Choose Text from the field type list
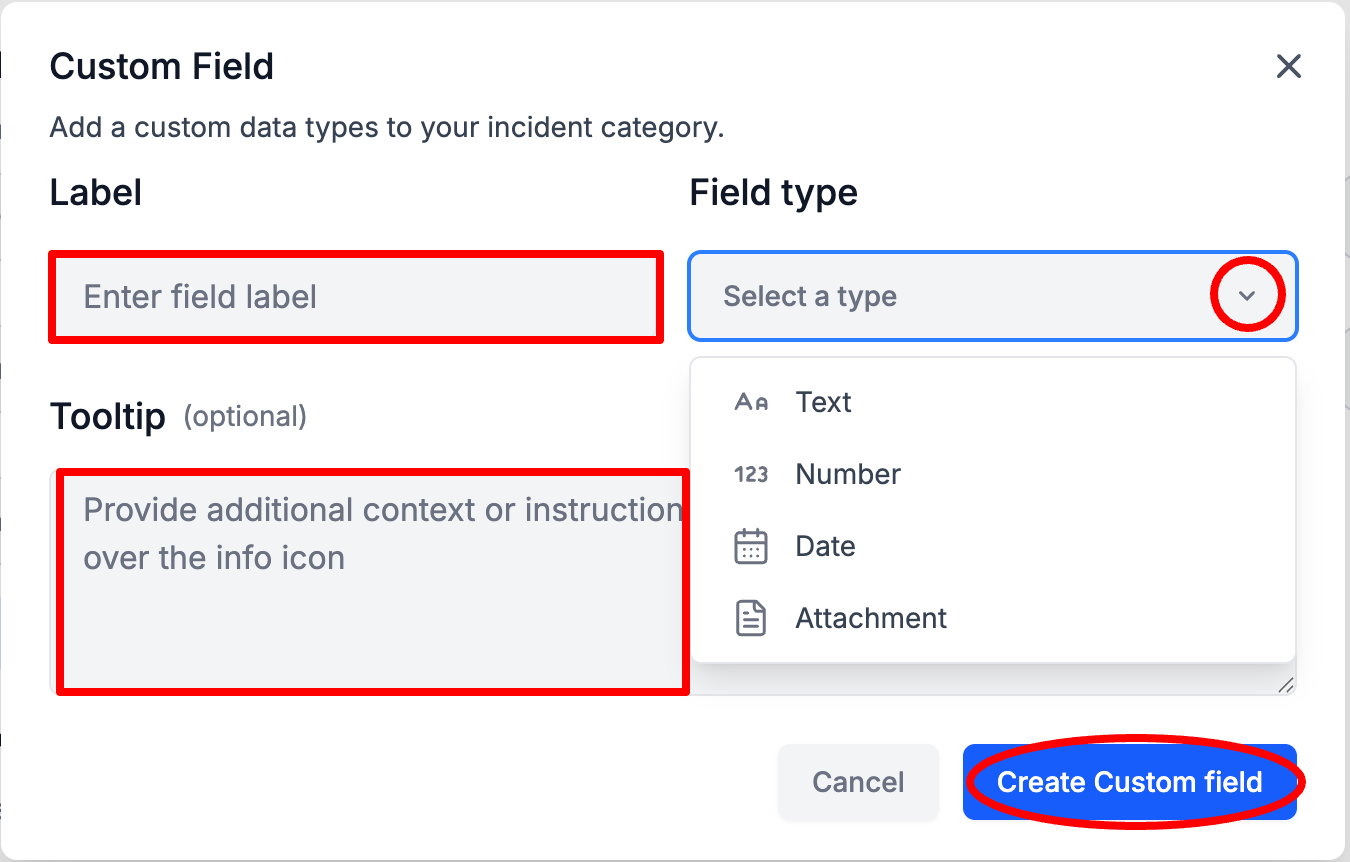 (823, 402)
